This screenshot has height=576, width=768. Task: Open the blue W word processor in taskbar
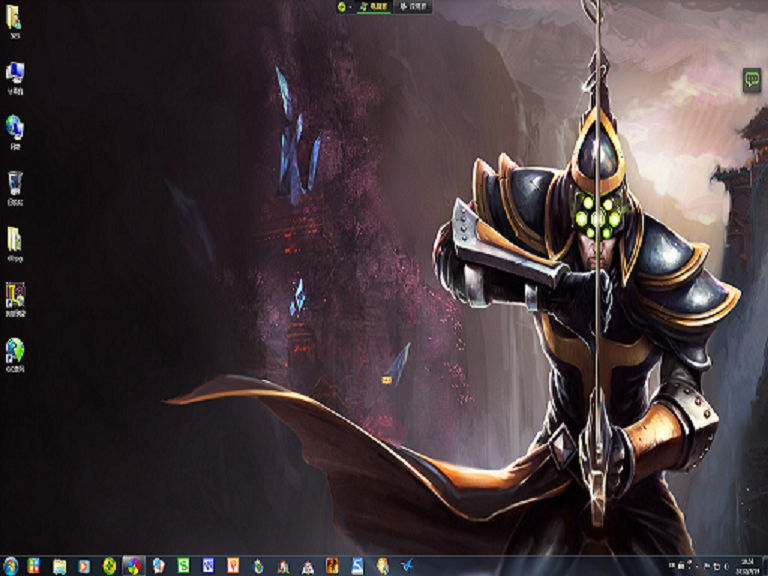click(x=208, y=566)
